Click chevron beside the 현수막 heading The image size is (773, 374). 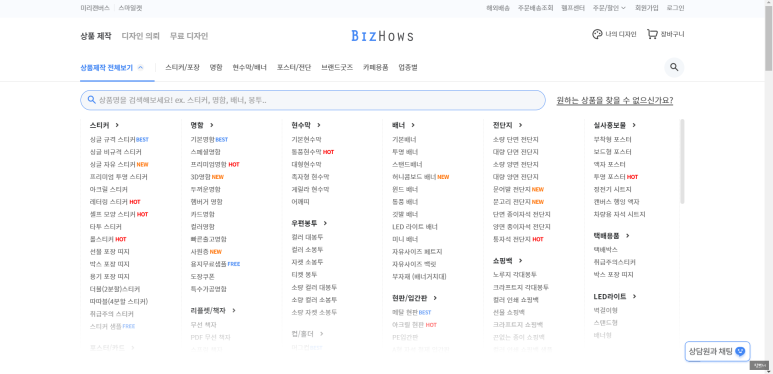pyautogui.click(x=319, y=125)
